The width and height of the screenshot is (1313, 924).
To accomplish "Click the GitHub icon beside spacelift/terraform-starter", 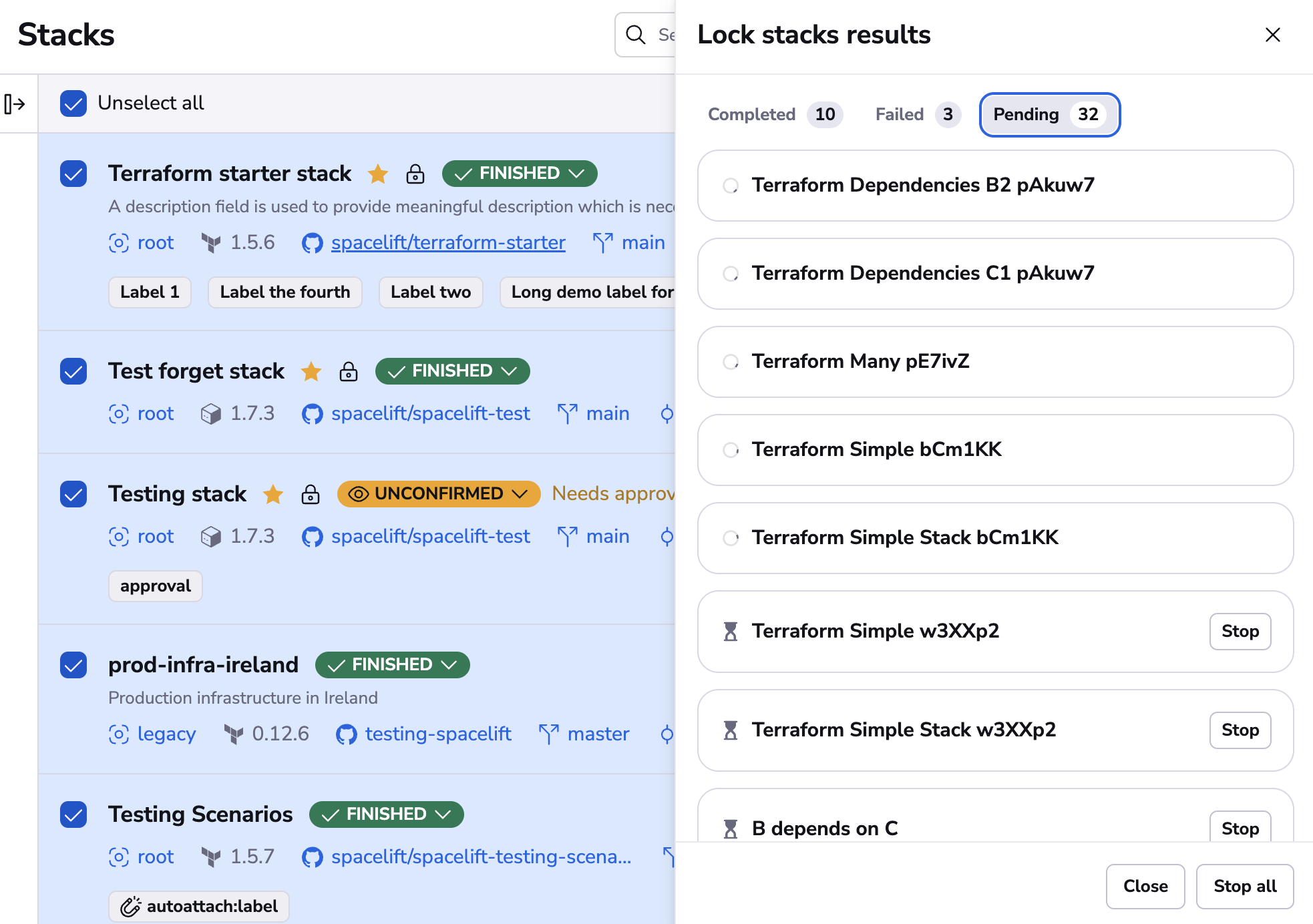I will 312,243.
